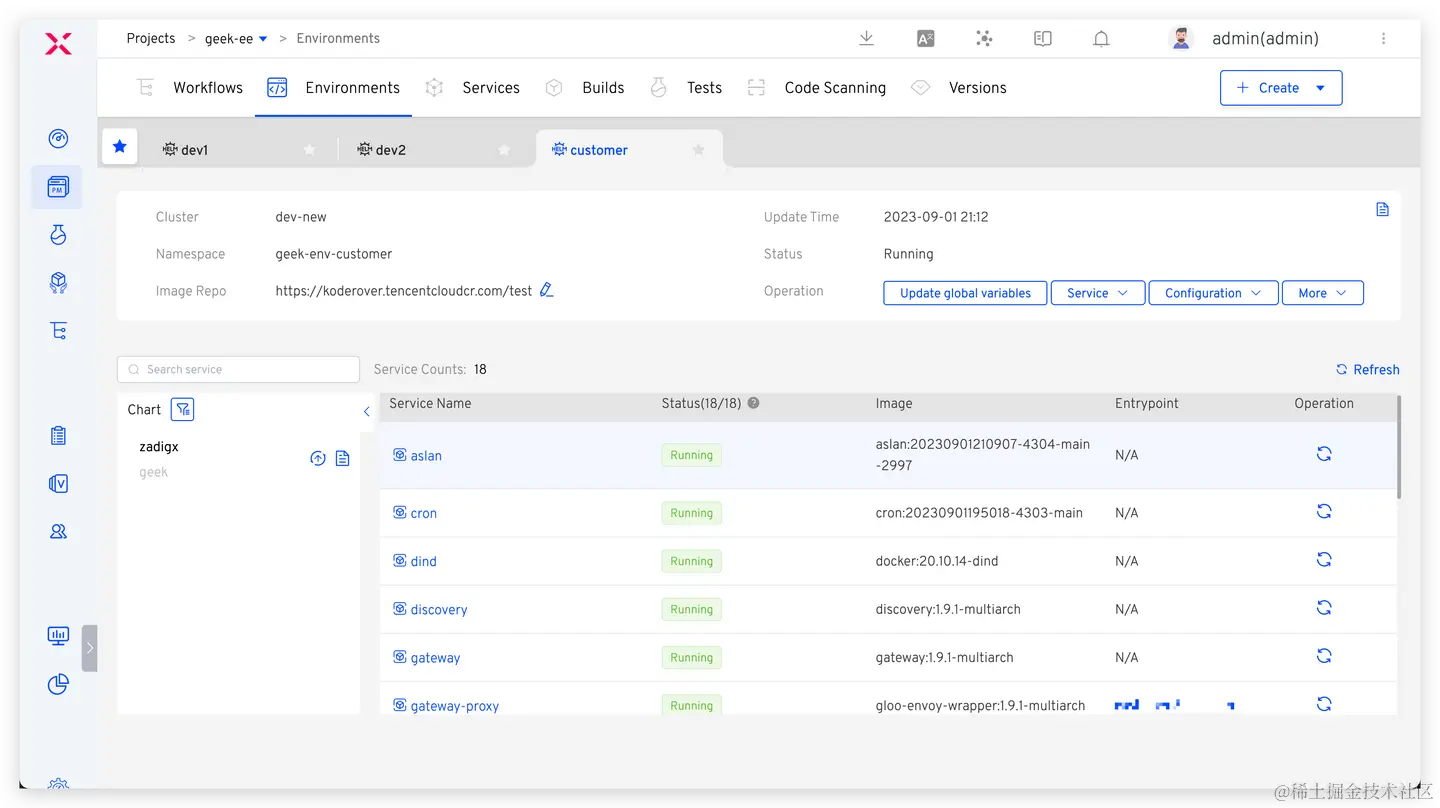The image size is (1440, 808).
Task: Click Refresh link
Action: tap(1368, 370)
